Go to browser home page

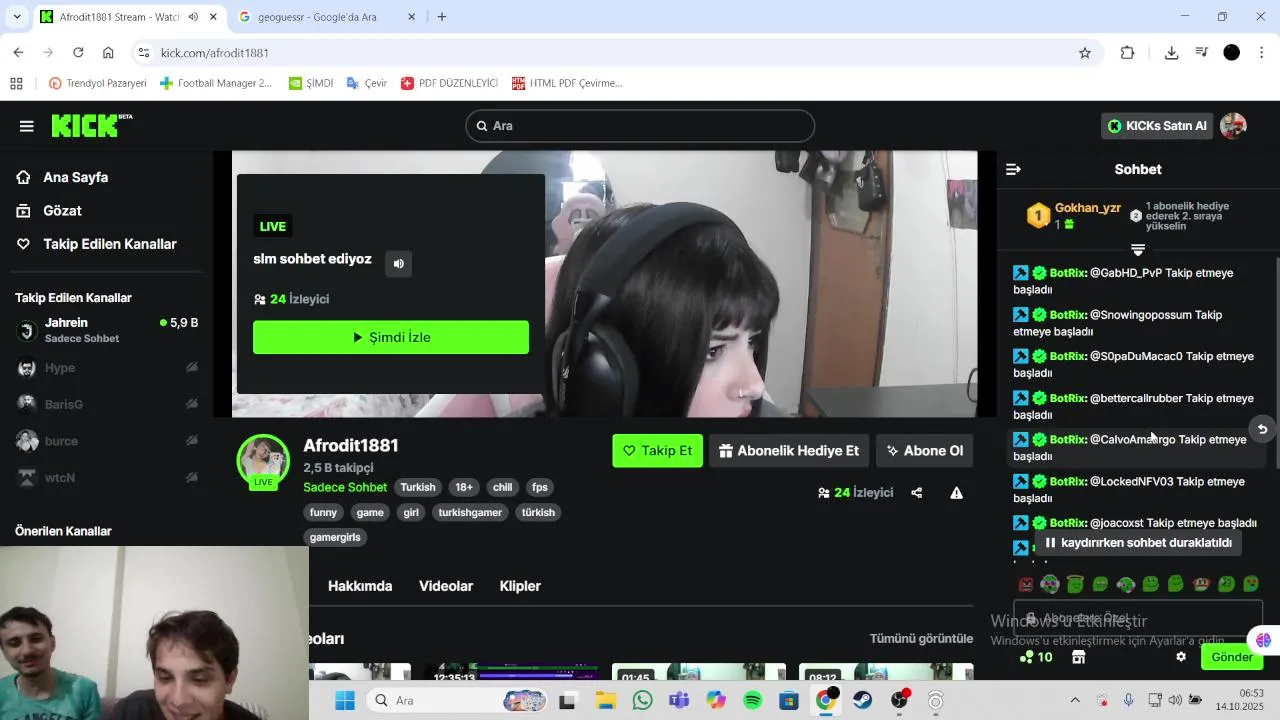tap(108, 53)
